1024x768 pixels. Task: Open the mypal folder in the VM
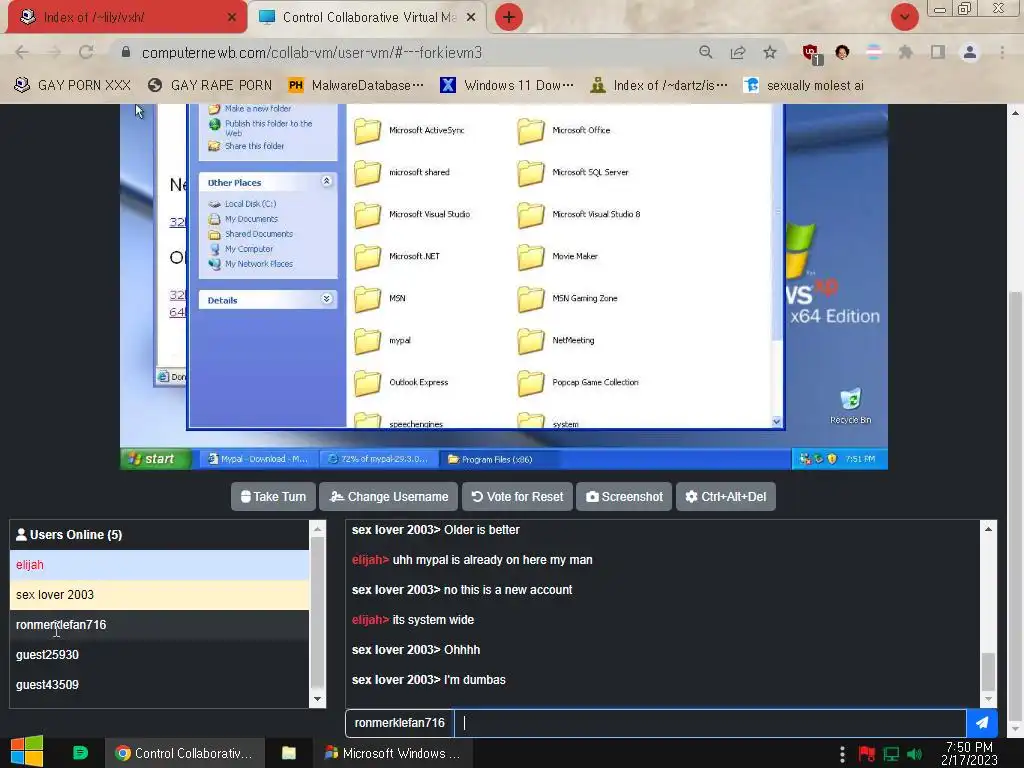tap(382, 340)
